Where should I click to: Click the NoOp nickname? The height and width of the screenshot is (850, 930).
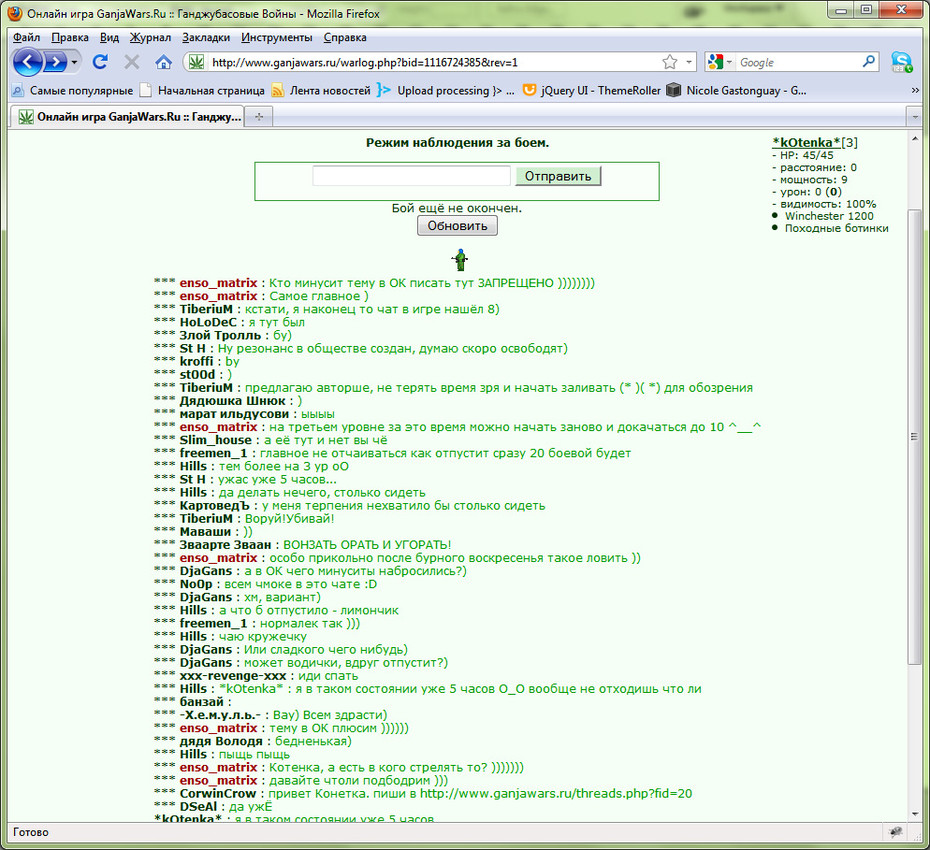pos(196,584)
